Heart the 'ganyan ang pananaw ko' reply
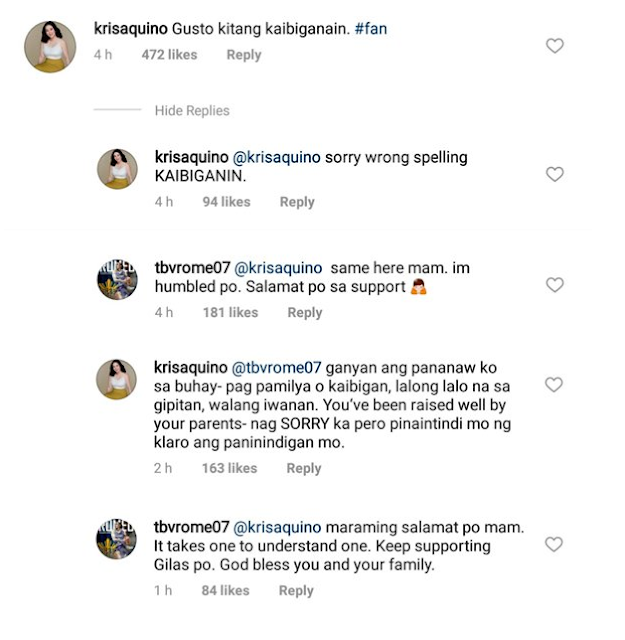Screen dimensions: 625x640 point(554,385)
